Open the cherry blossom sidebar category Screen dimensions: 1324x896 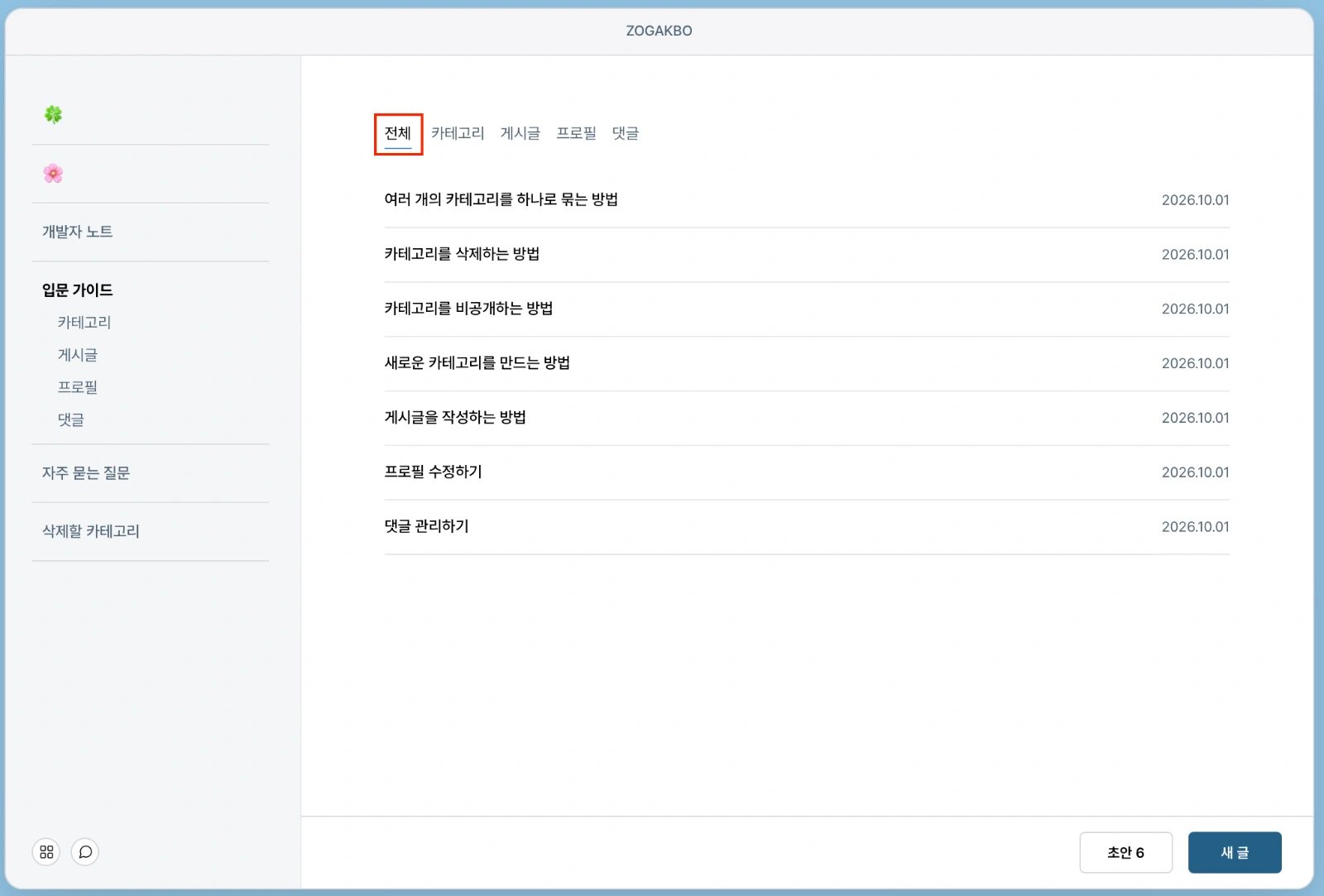click(x=53, y=174)
